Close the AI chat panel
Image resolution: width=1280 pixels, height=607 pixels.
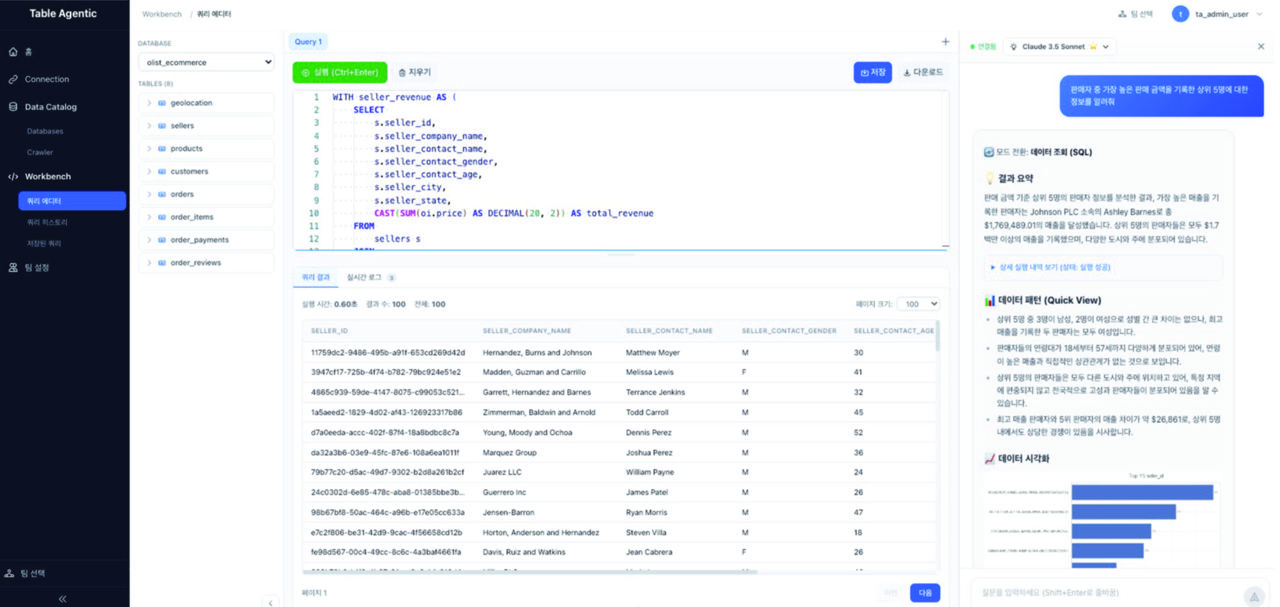(x=1260, y=46)
